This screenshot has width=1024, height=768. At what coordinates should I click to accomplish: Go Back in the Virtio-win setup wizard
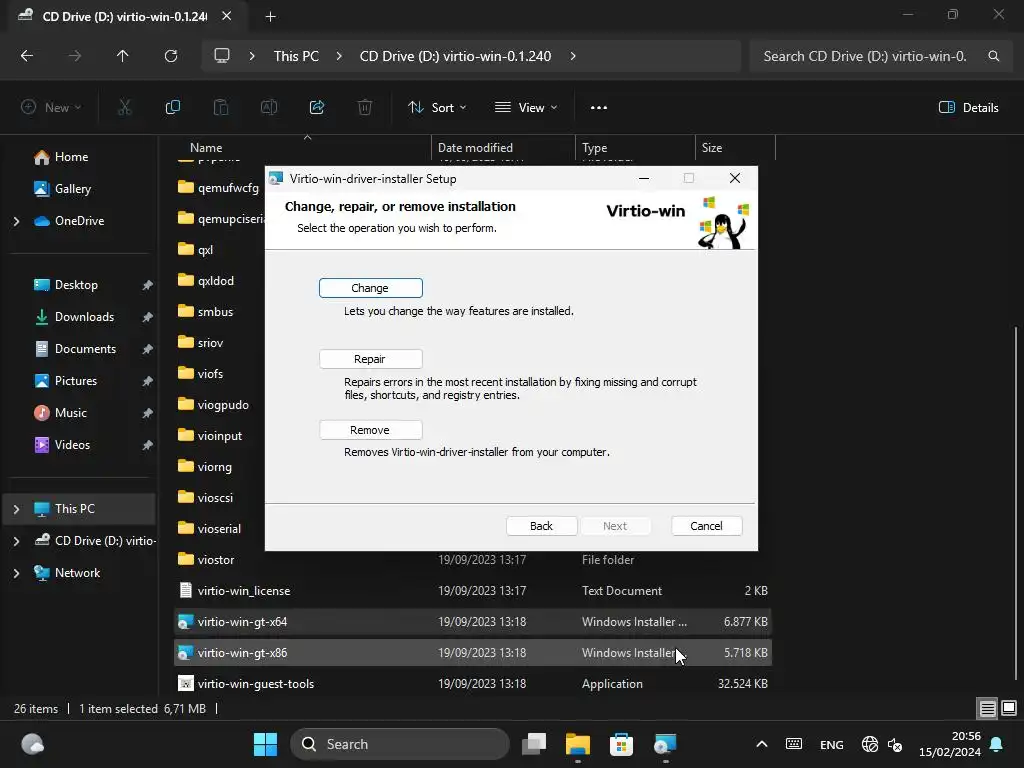(541, 526)
